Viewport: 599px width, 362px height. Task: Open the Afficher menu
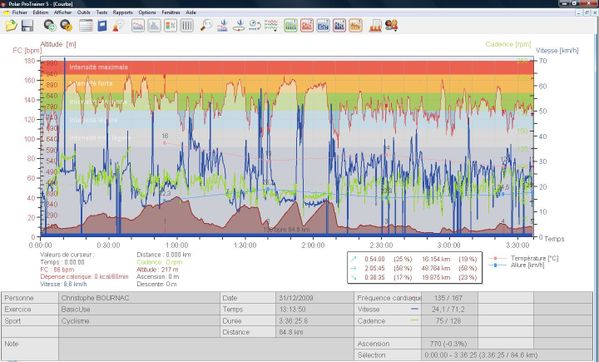click(x=63, y=12)
